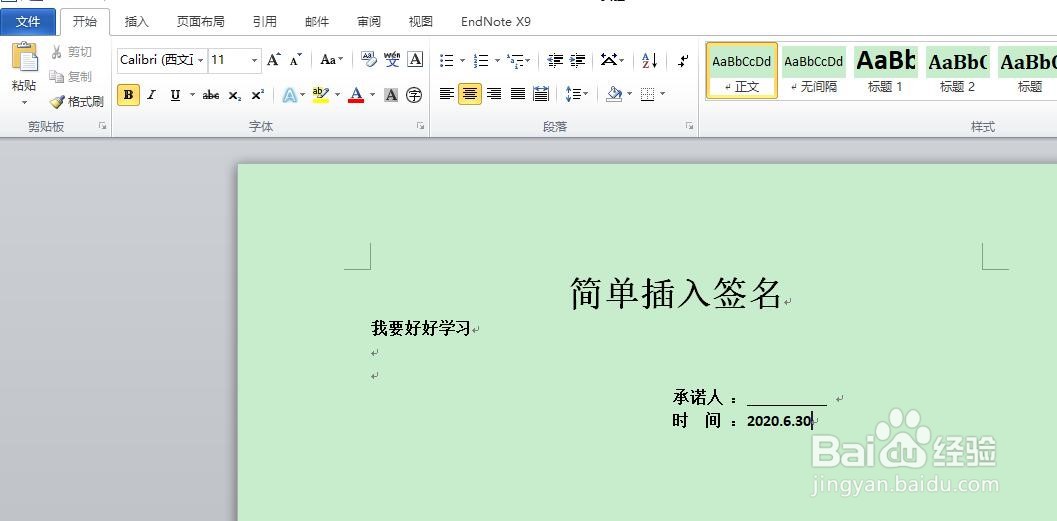Switch to Insert (插入) tab
This screenshot has width=1057, height=521.
(x=136, y=22)
